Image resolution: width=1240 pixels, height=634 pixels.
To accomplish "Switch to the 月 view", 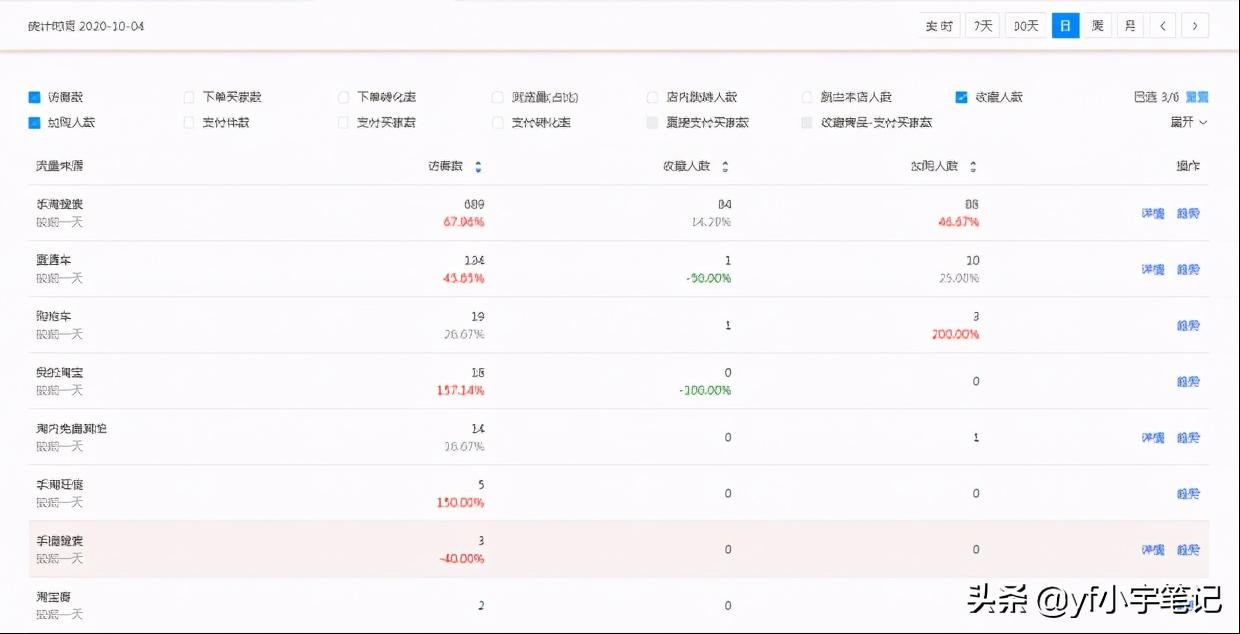I will pyautogui.click(x=1130, y=25).
